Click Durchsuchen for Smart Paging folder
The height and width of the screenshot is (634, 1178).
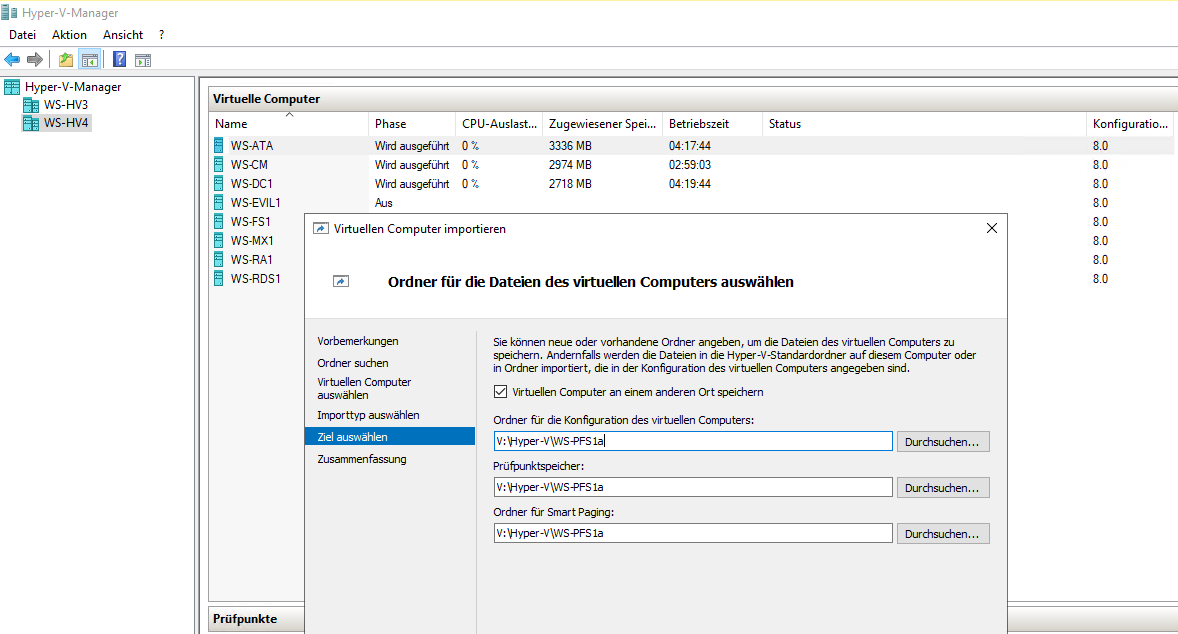coord(943,533)
